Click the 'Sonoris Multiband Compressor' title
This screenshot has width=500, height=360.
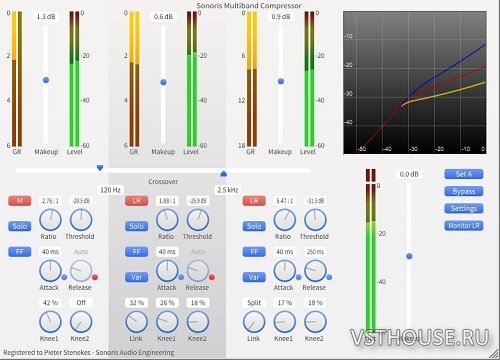click(249, 5)
